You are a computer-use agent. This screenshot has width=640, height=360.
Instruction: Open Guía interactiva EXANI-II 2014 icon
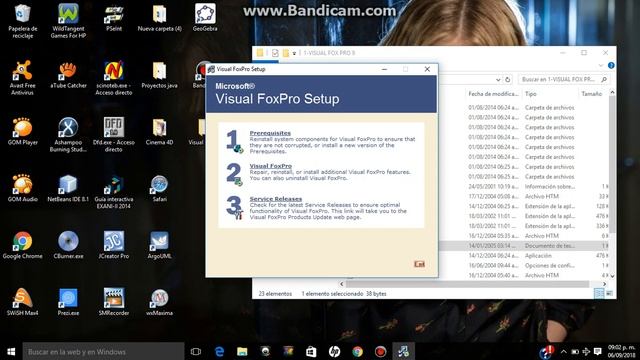114,191
